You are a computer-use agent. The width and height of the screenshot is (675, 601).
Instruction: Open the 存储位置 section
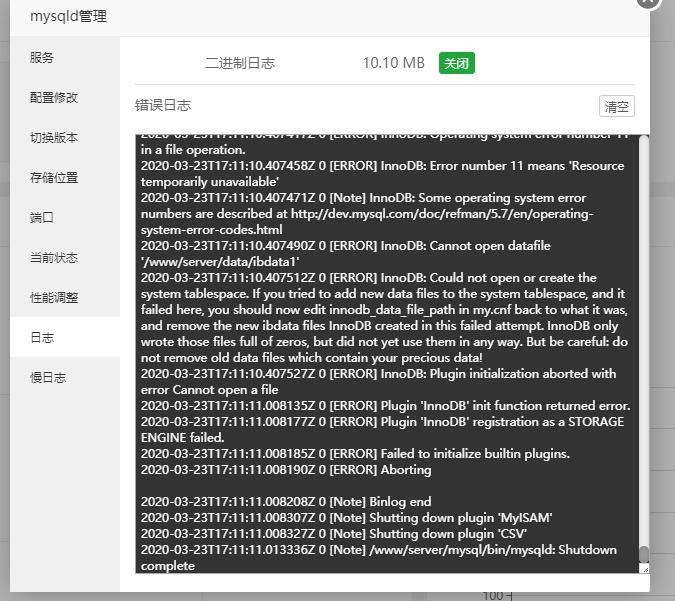(65, 177)
